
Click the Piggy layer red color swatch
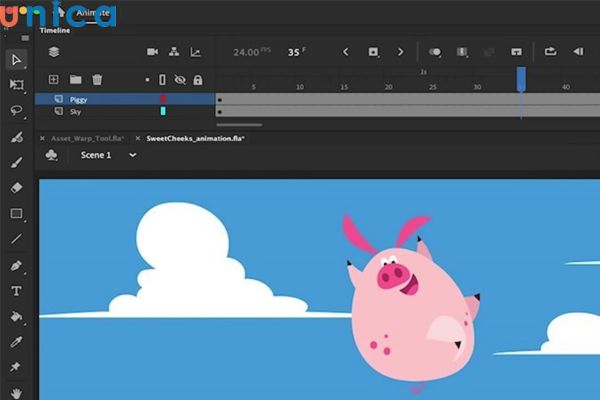tap(163, 99)
